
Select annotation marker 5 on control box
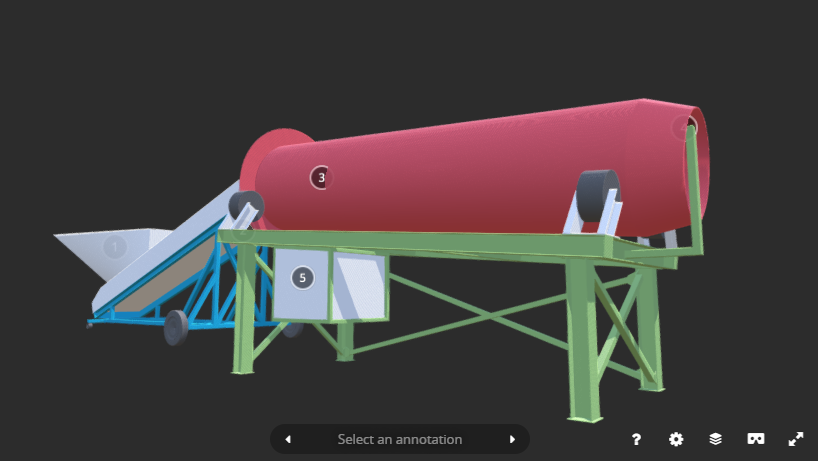(302, 277)
